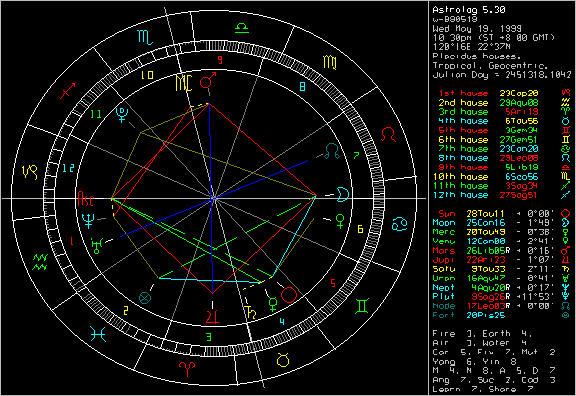Select the 7th house value 23Can20

(519, 149)
